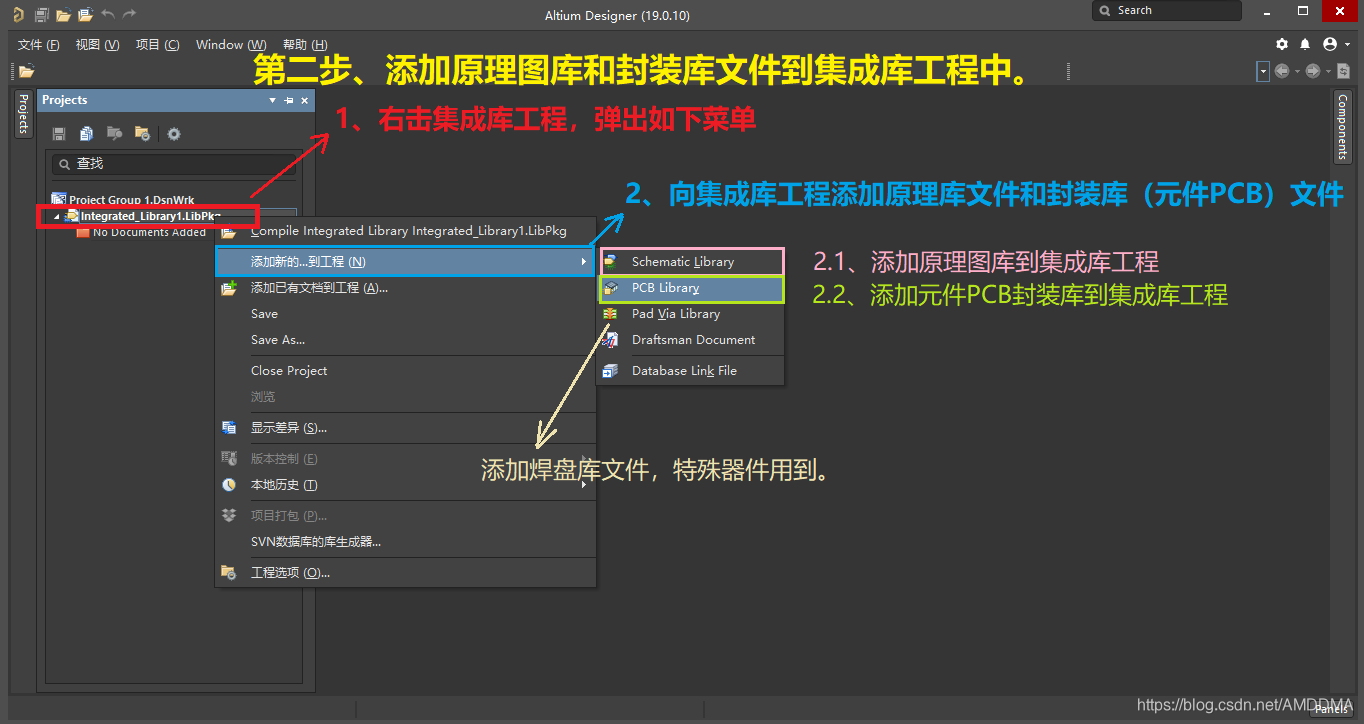
Task: Add a Pad Via Library
Action: [675, 314]
